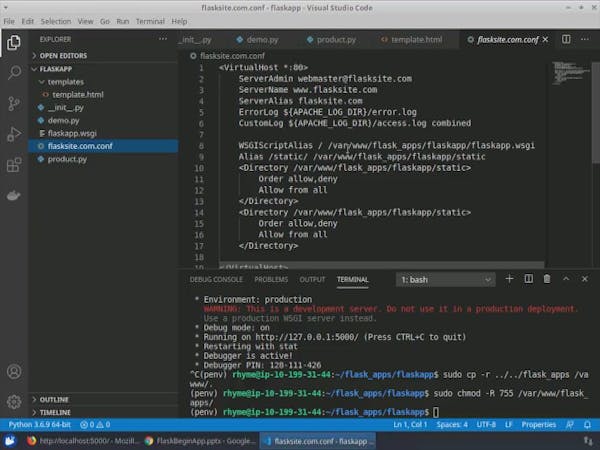Open editor more actions ellipsis

(585, 39)
